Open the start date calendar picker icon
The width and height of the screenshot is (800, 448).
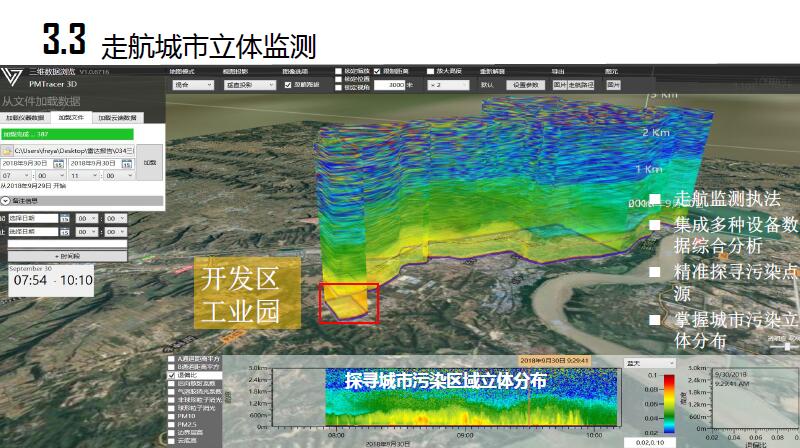coord(59,162)
